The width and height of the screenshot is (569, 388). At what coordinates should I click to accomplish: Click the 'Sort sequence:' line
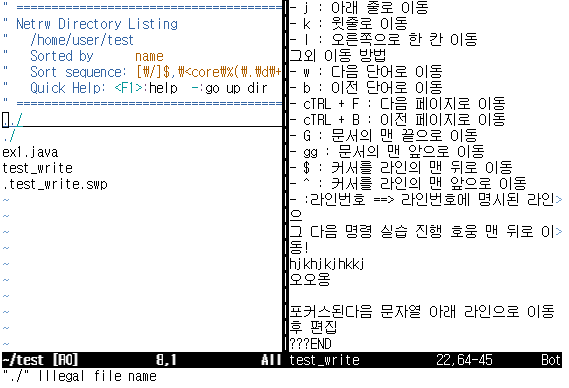click(156, 72)
